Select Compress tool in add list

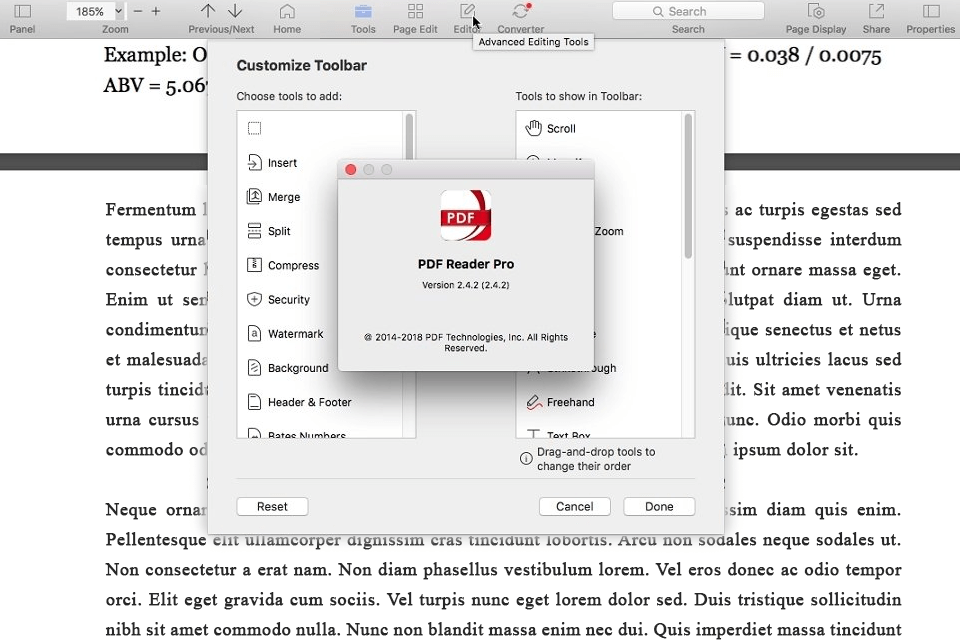(319, 266)
